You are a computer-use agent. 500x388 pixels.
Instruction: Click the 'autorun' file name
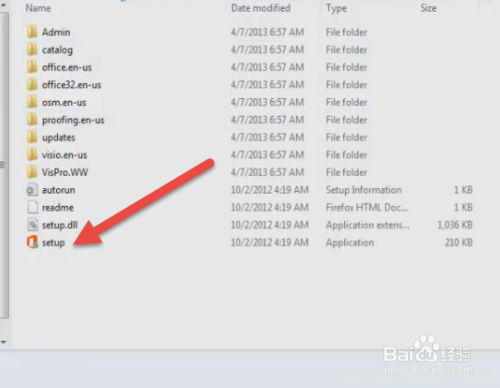click(58, 190)
